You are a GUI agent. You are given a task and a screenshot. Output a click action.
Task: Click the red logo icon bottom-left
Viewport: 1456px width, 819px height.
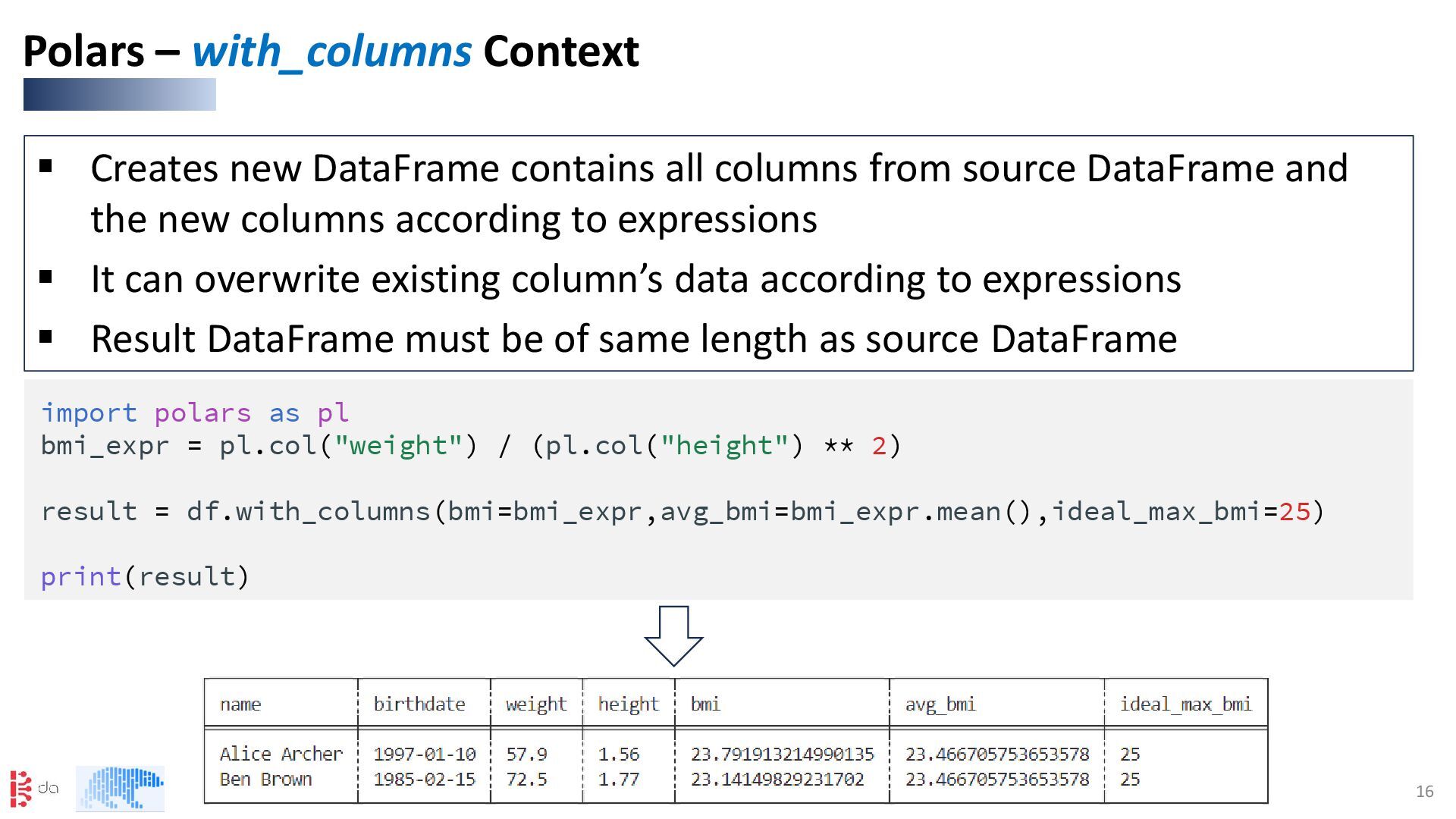[21, 789]
